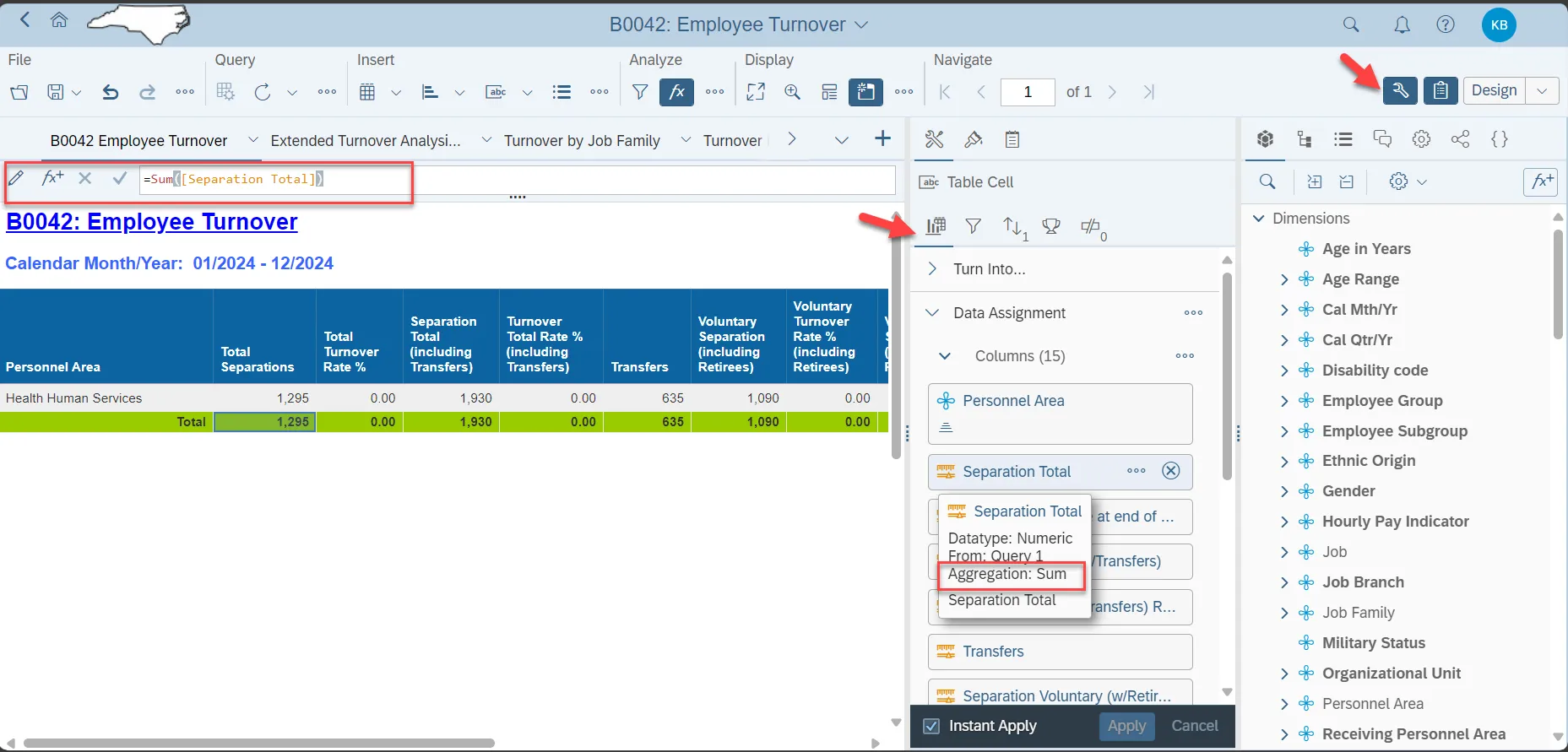This screenshot has height=752, width=1568.
Task: Click the notifications bell icon
Action: click(1402, 24)
